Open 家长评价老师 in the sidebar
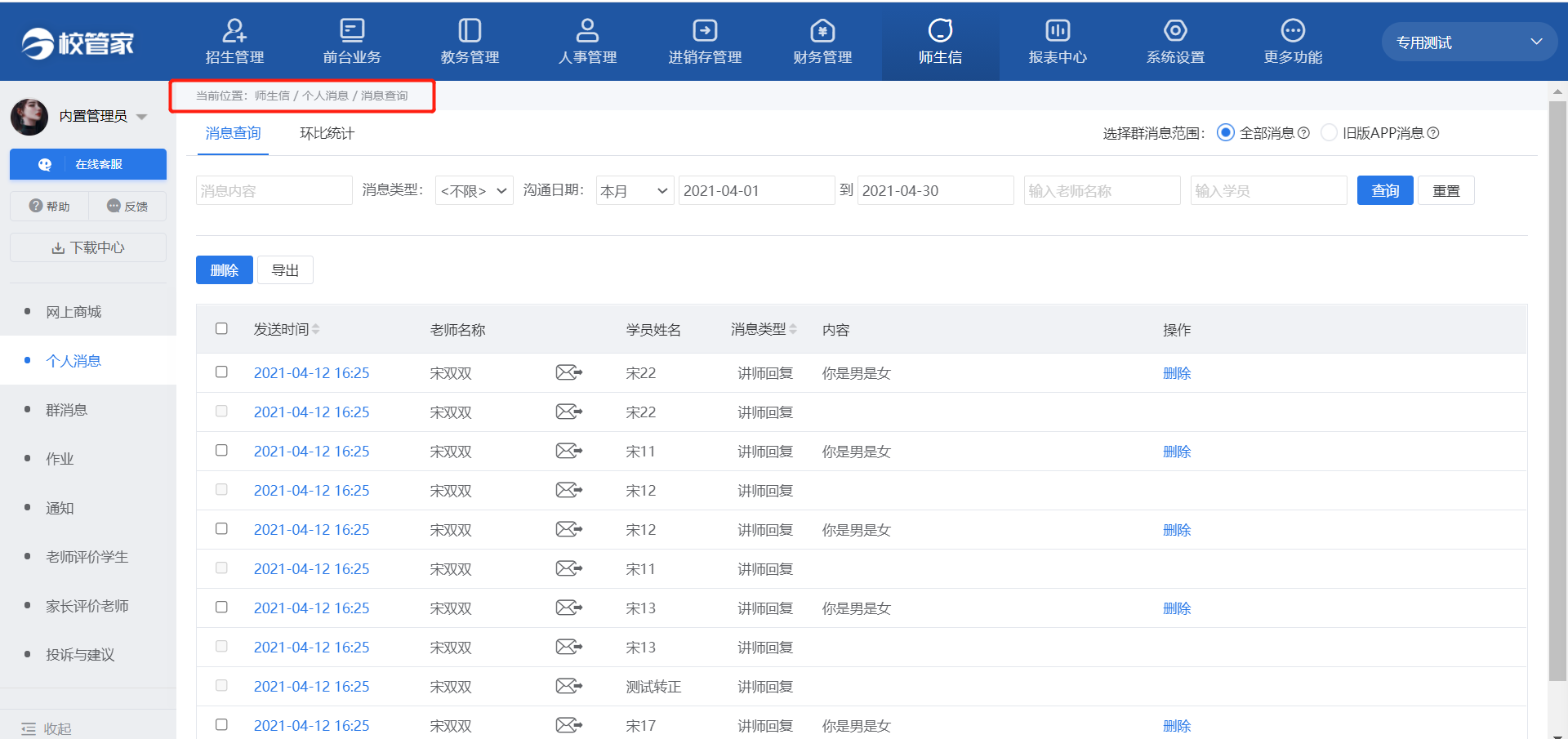 pos(87,606)
